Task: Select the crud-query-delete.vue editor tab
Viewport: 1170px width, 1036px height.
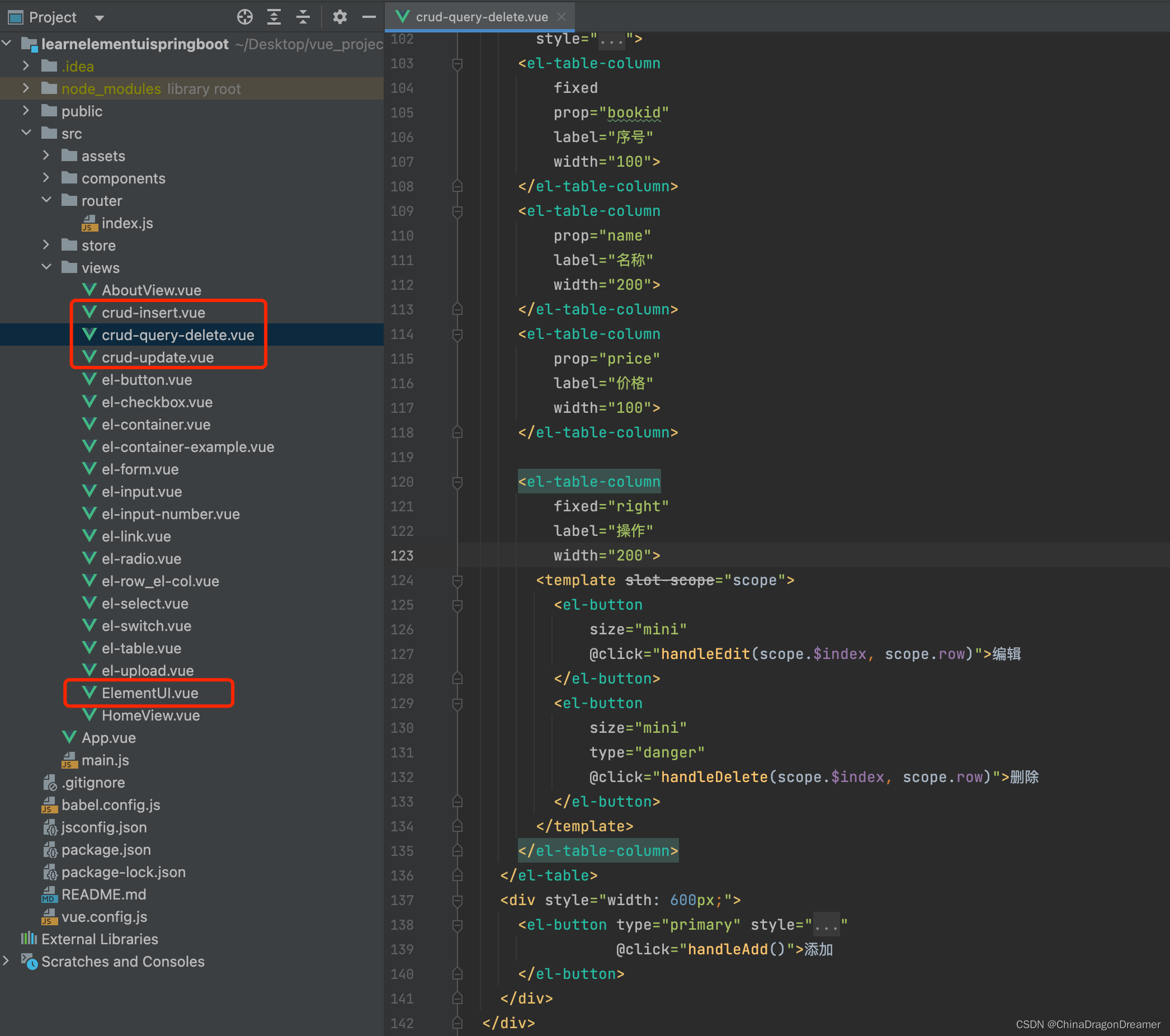Action: point(481,17)
